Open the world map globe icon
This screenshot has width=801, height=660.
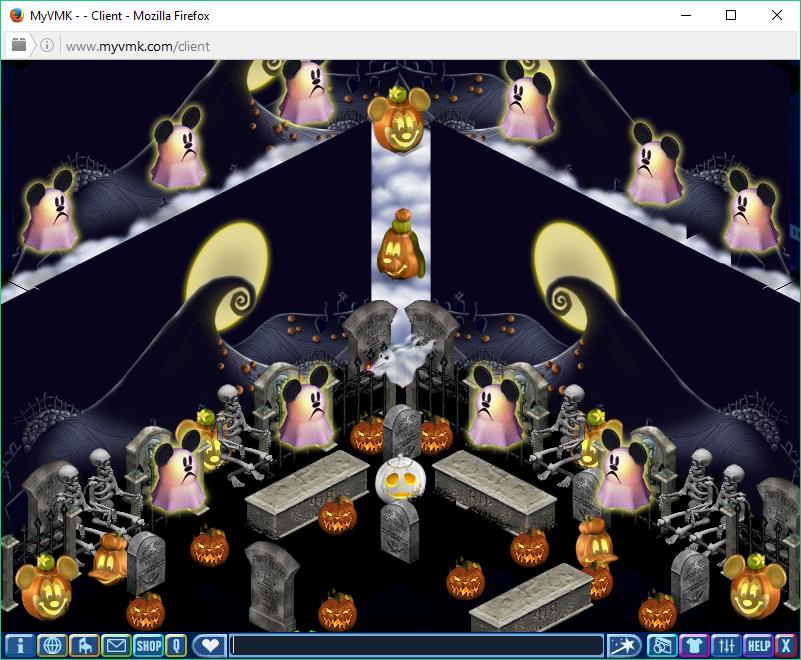(x=51, y=645)
